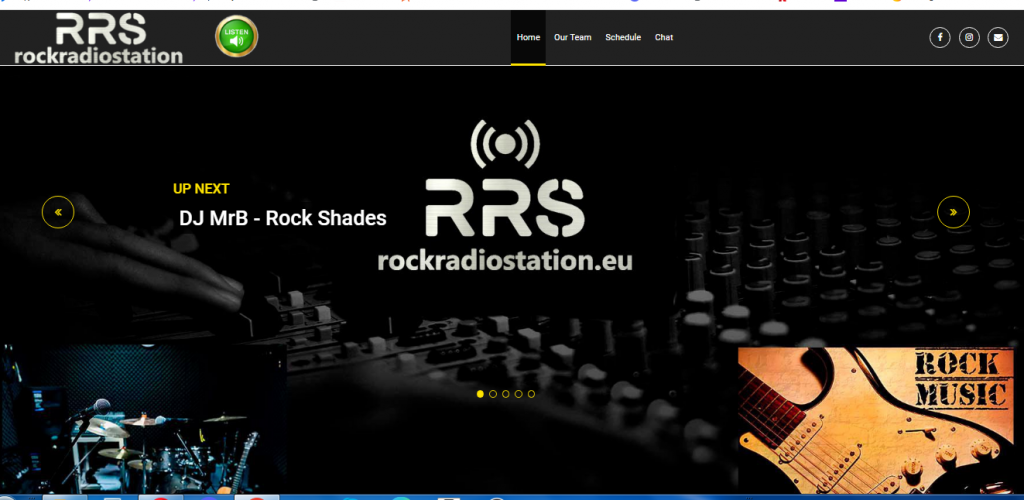This screenshot has height=500, width=1024.
Task: Select the second carousel indicator dot
Action: pos(493,394)
